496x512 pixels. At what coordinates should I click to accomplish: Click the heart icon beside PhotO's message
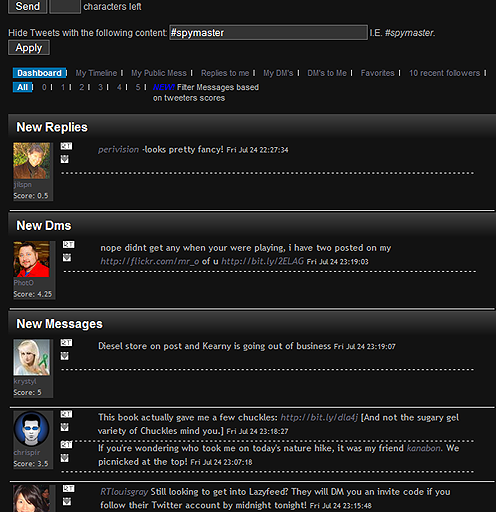pos(67,258)
